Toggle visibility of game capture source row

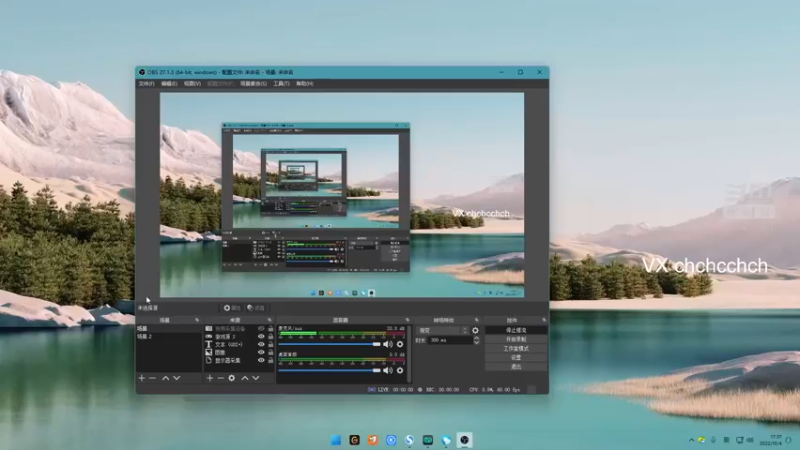click(x=261, y=337)
